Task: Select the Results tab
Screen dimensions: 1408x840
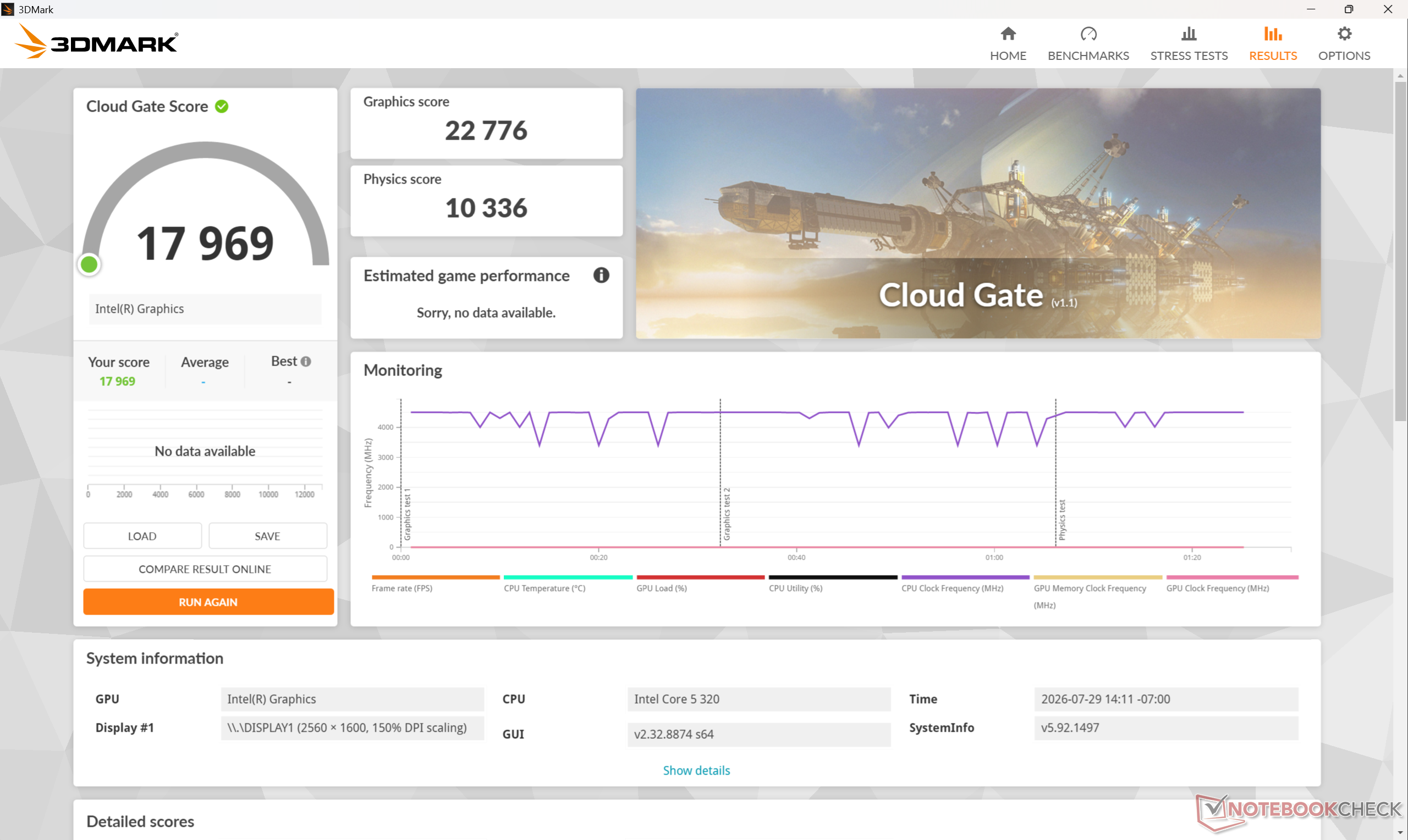Action: pos(1272,44)
